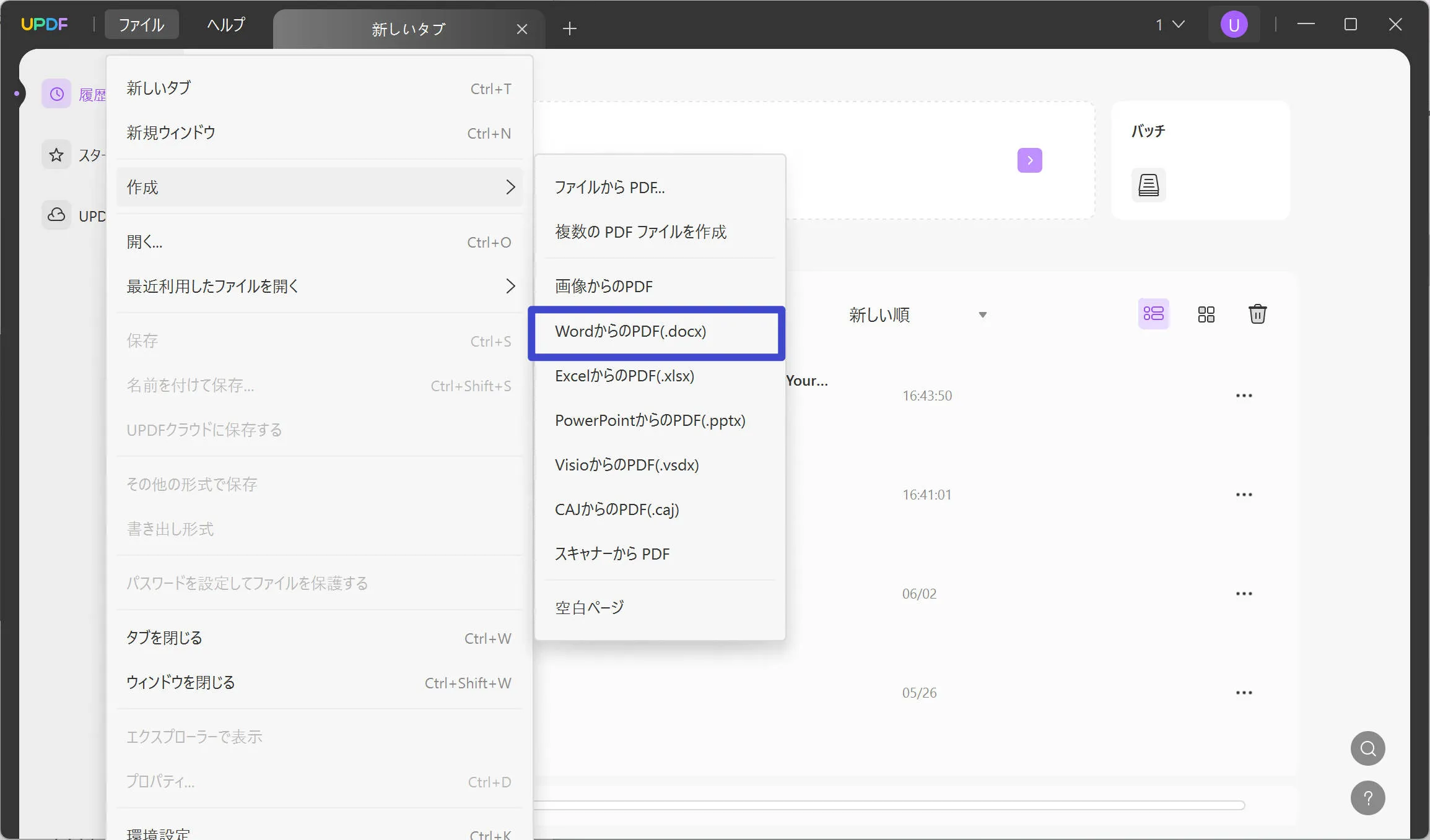Choose ファイルから PDF... in submenu
Image resolution: width=1430 pixels, height=840 pixels.
pos(660,187)
